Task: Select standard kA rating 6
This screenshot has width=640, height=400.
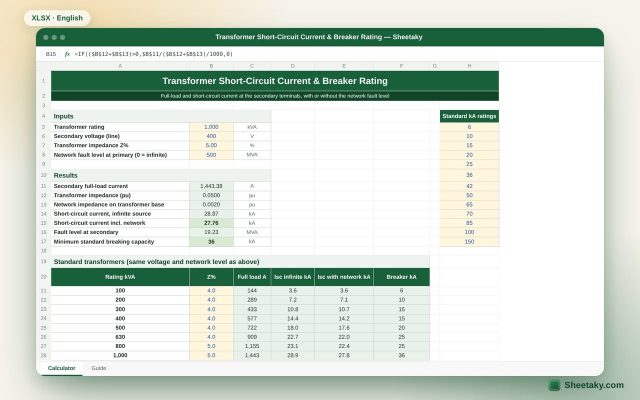Action: [x=469, y=127]
